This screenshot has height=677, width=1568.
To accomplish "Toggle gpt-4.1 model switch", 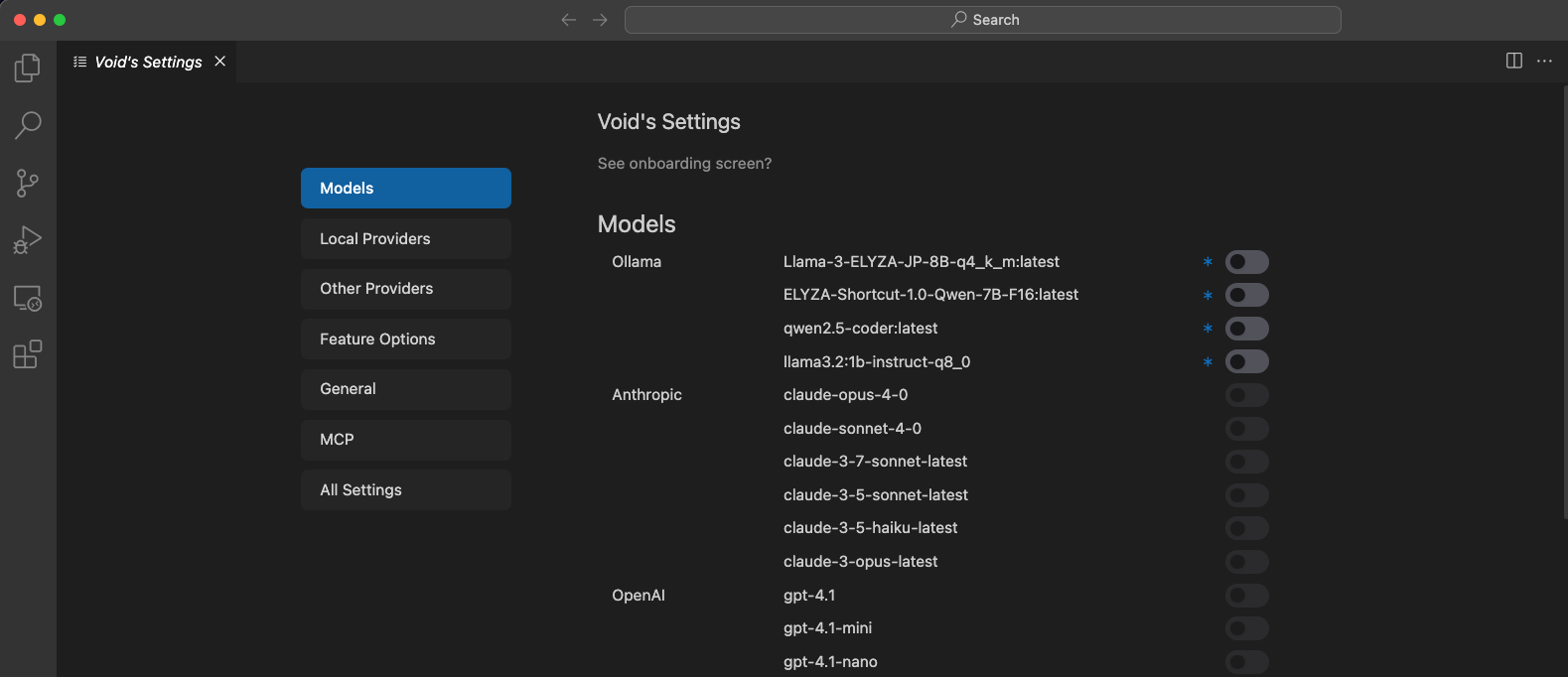I will tap(1247, 596).
